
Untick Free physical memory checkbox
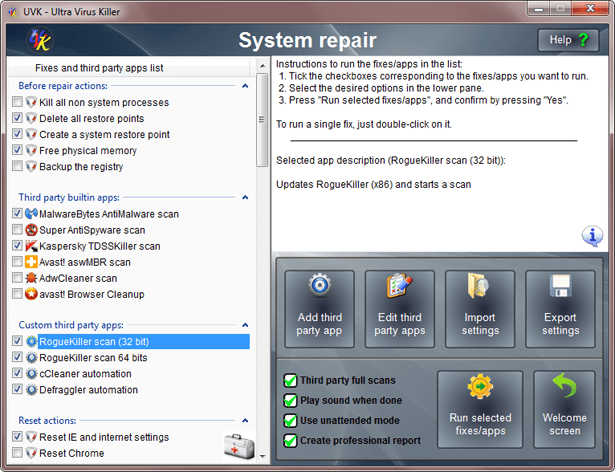pos(17,150)
